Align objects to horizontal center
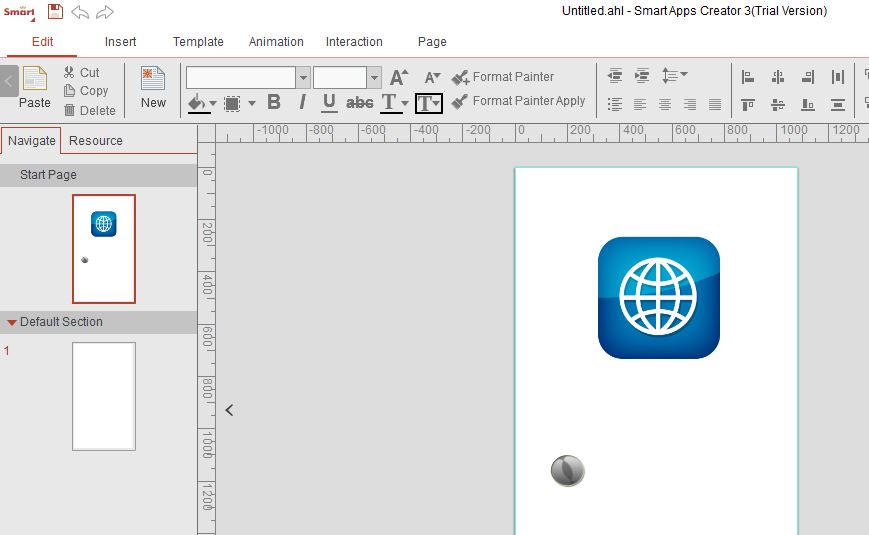 778,77
